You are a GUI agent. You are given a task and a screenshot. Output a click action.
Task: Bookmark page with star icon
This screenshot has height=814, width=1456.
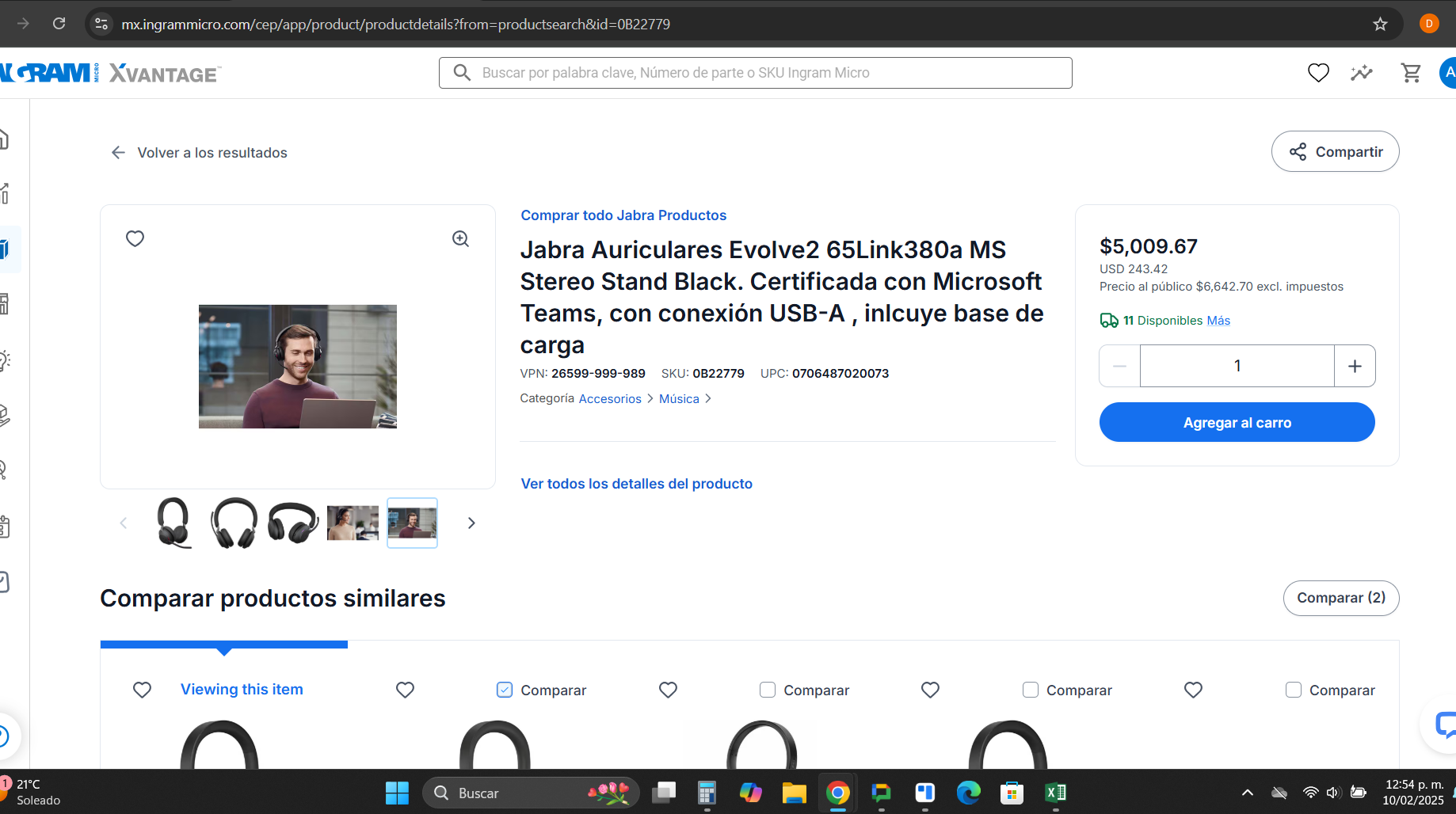pyautogui.click(x=1380, y=24)
